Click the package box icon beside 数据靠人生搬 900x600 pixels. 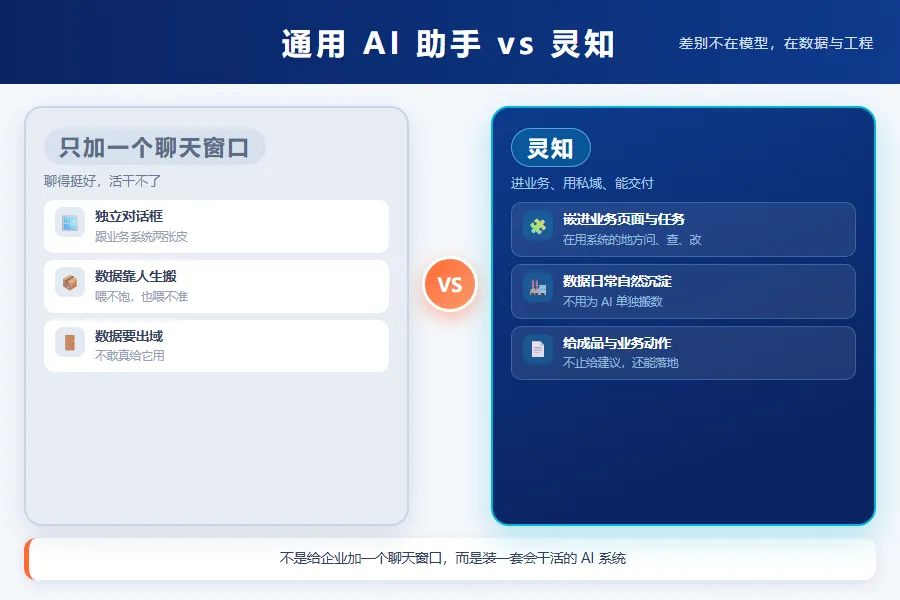pos(70,282)
